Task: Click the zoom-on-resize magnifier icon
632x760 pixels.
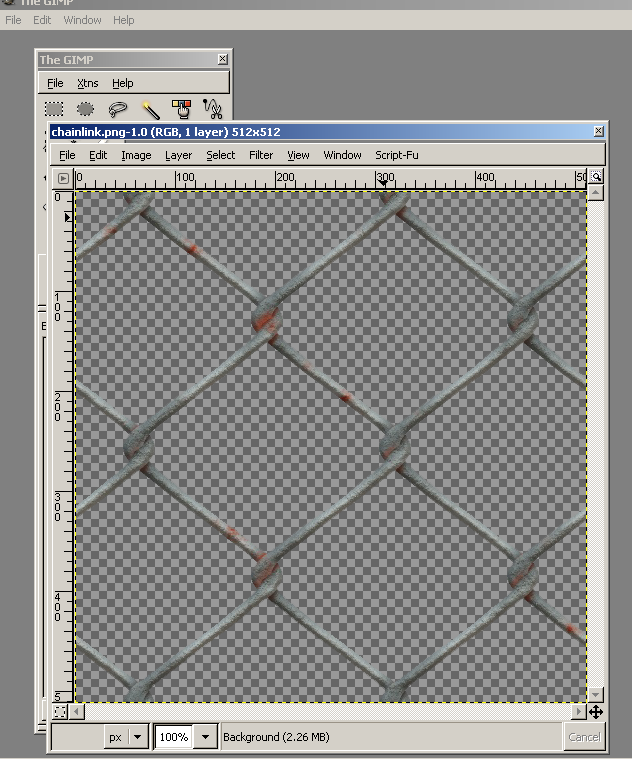Action: (596, 177)
